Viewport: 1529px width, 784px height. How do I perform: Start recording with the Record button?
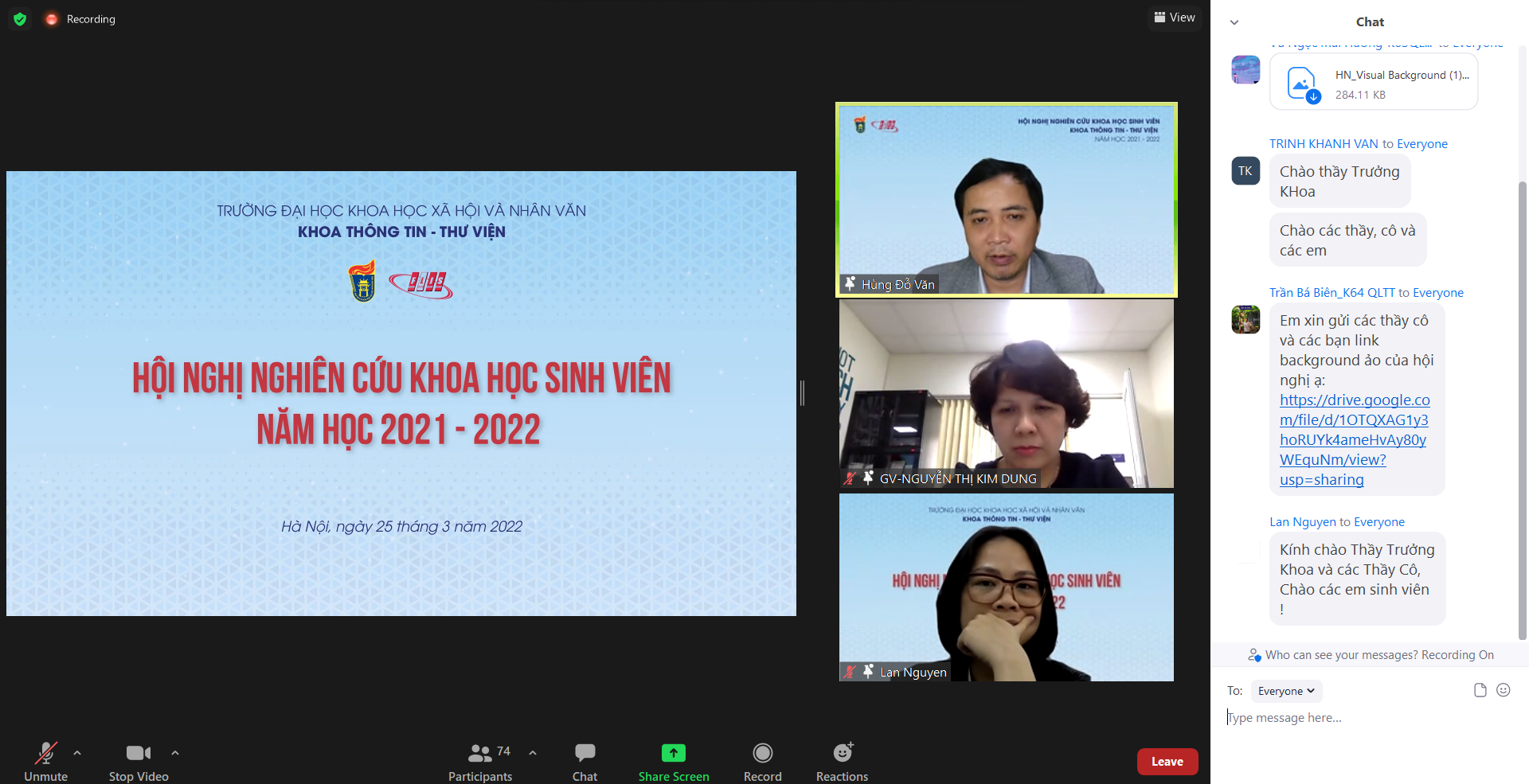[763, 762]
